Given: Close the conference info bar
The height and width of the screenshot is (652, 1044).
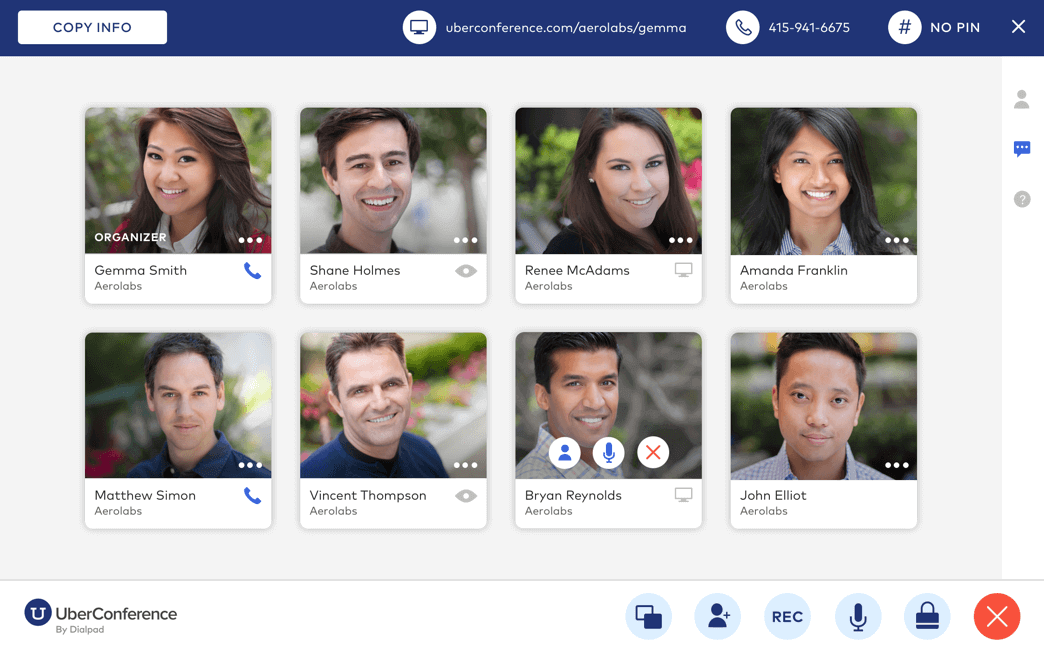Looking at the screenshot, I should [1018, 27].
